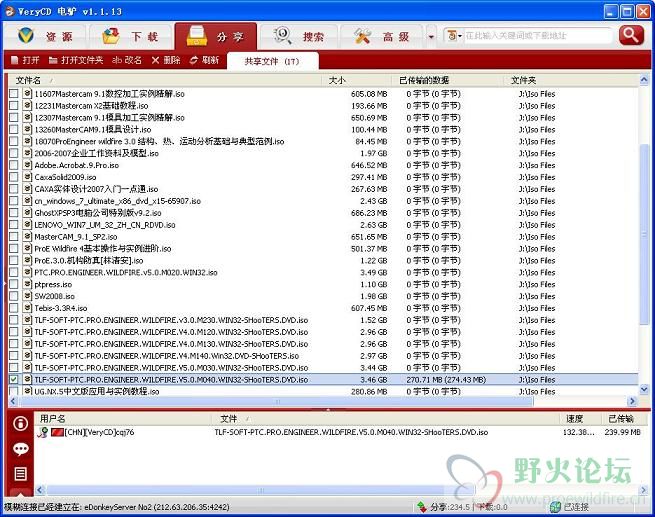Sort by 已传输的数据 column header
The height and width of the screenshot is (517, 655).
pyautogui.click(x=447, y=80)
